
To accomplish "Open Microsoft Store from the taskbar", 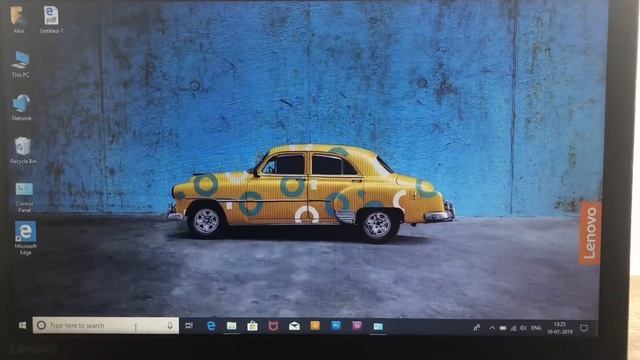I will click(x=252, y=326).
